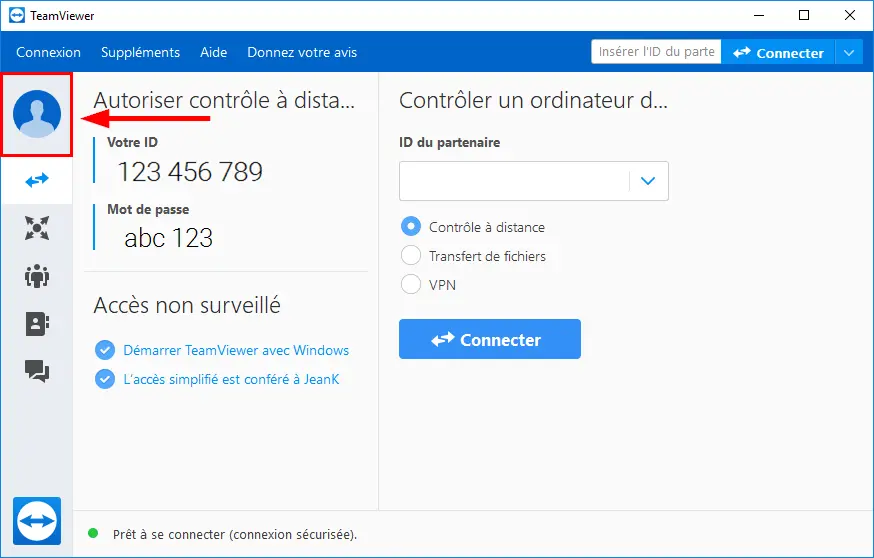The height and width of the screenshot is (558, 874).
Task: Select the Contrôle à distance radio button
Action: [x=411, y=227]
